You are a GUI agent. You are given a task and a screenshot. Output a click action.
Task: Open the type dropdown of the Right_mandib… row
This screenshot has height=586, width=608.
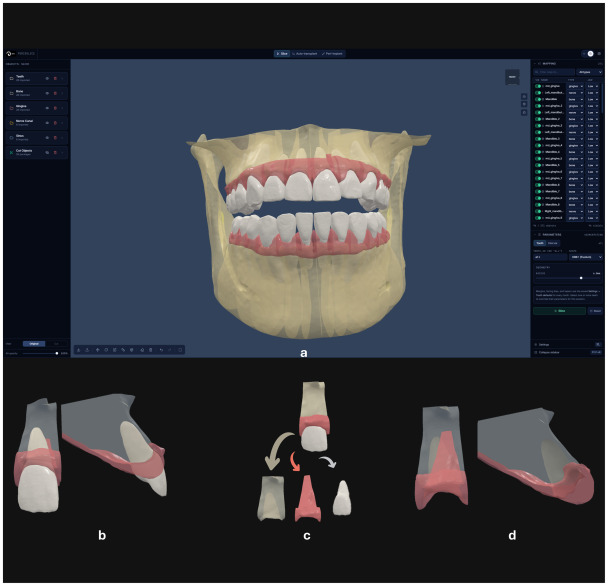click(x=575, y=211)
